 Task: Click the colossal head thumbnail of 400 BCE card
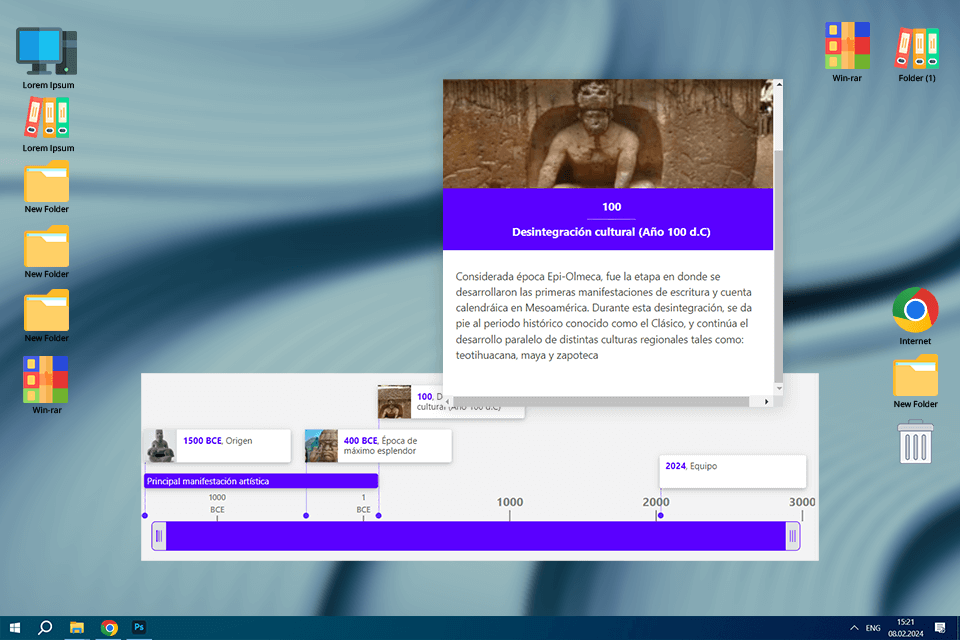321,446
